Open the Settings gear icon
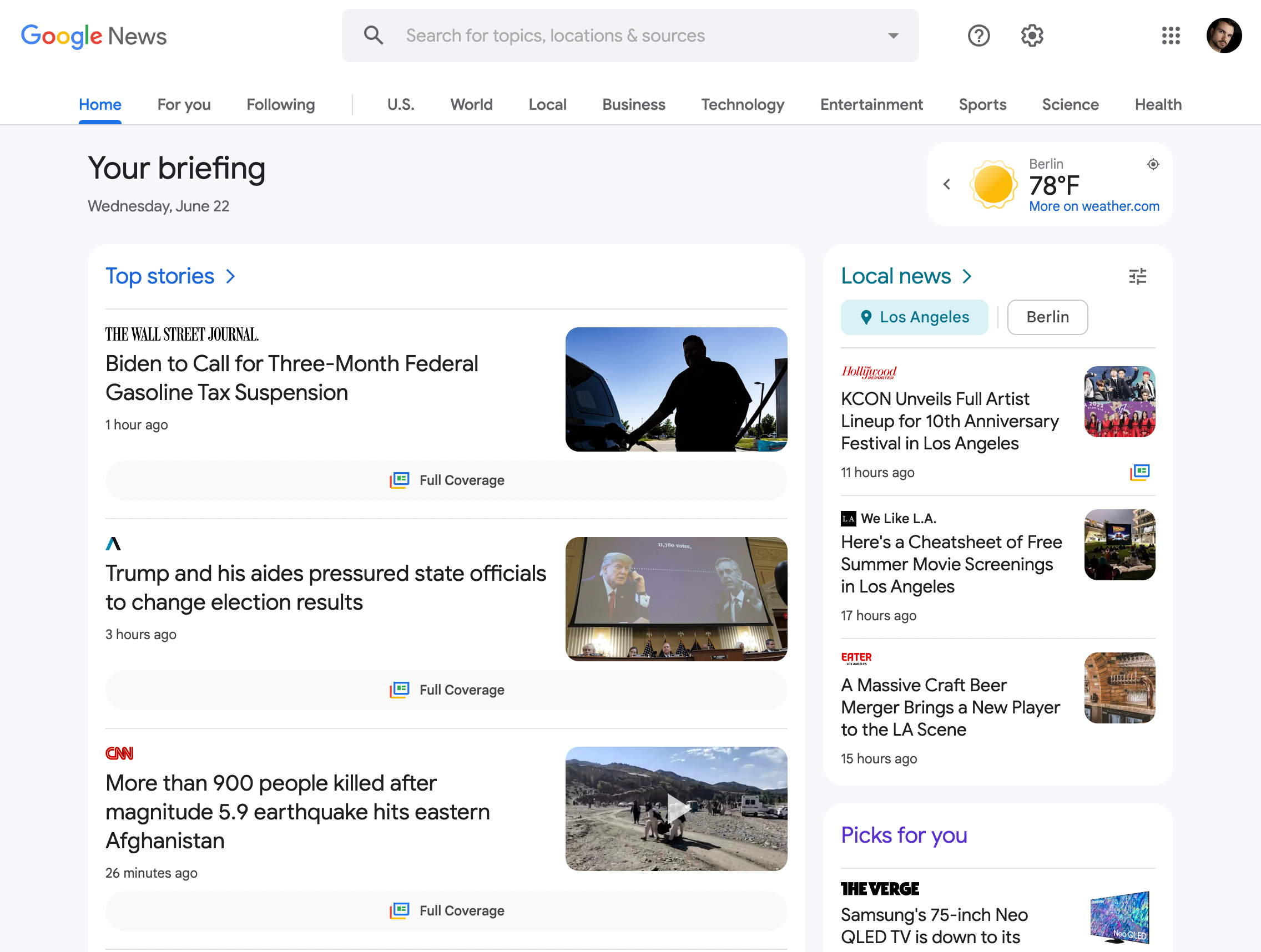Screen dimensions: 1261x952 tap(1032, 36)
